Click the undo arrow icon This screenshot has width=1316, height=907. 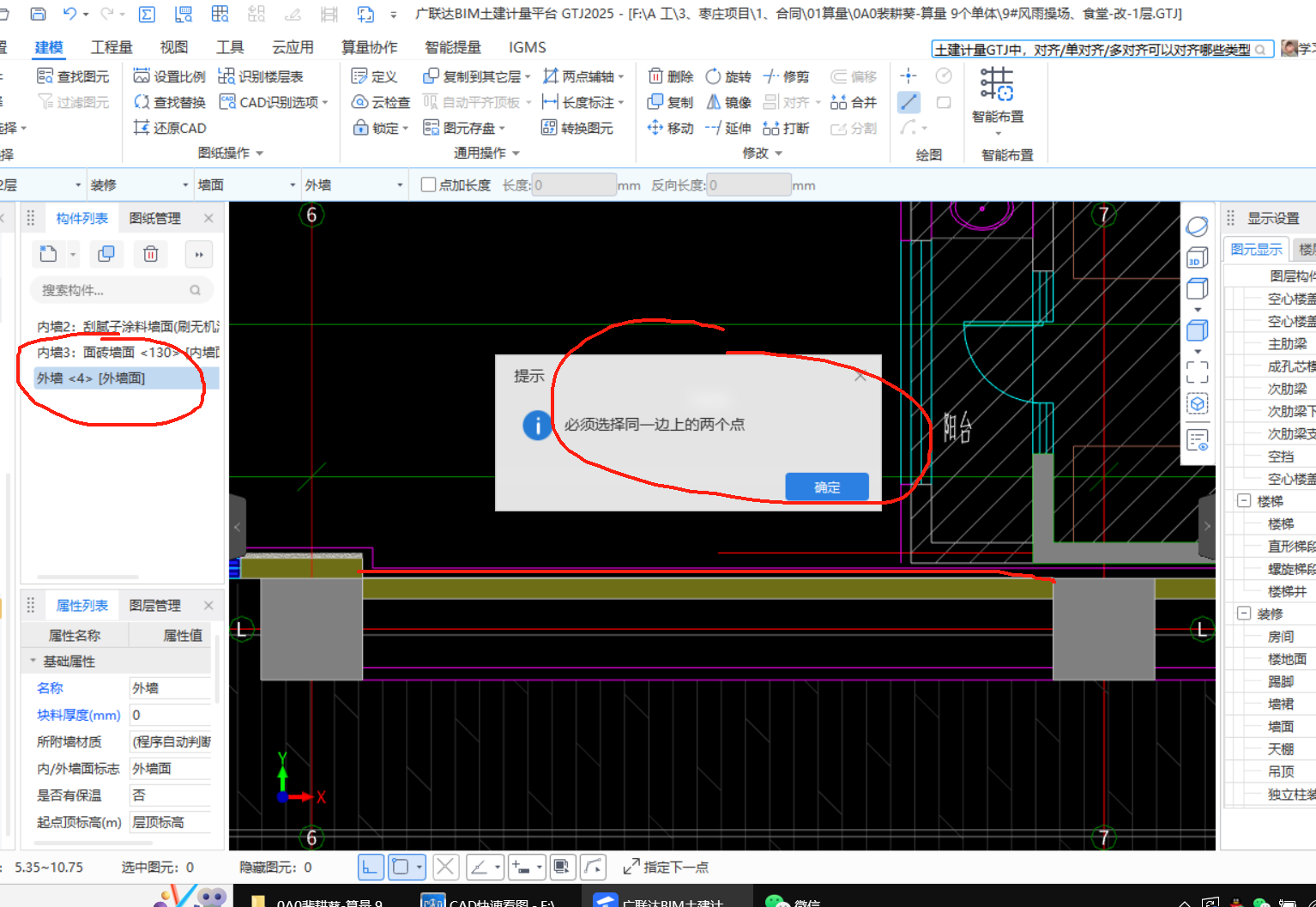coord(70,14)
